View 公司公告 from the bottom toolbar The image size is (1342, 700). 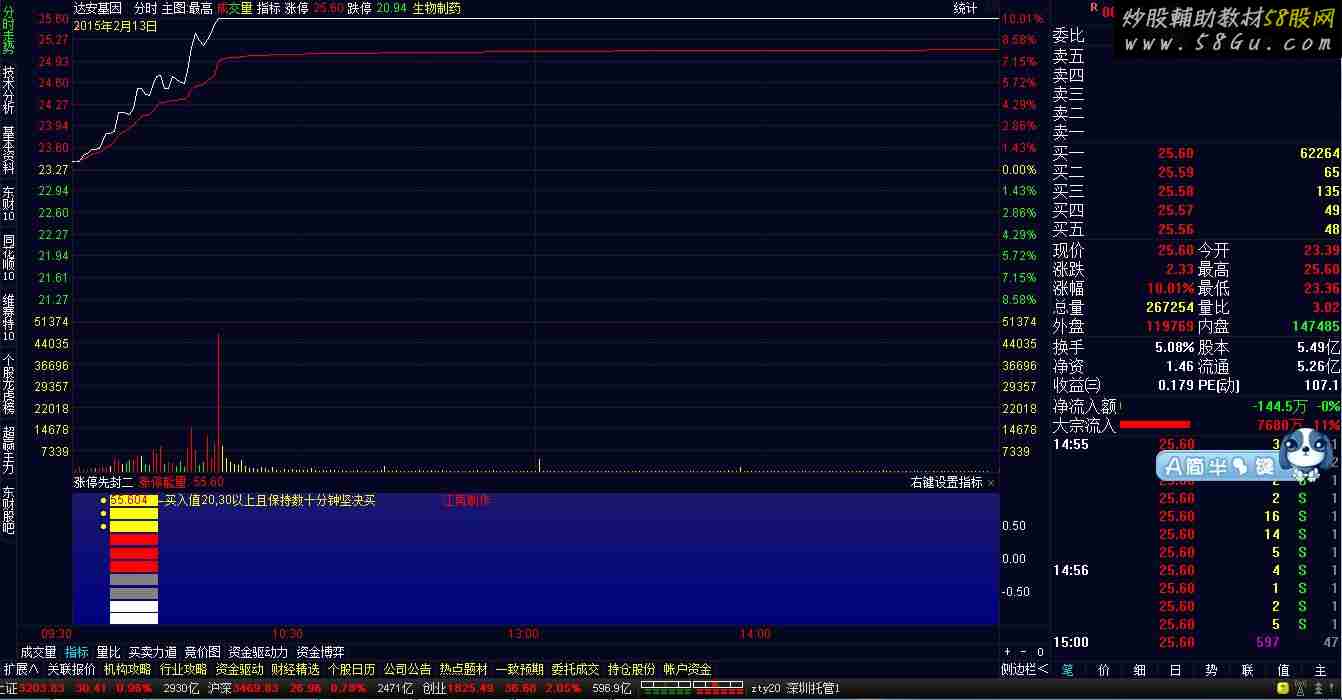pos(408,669)
